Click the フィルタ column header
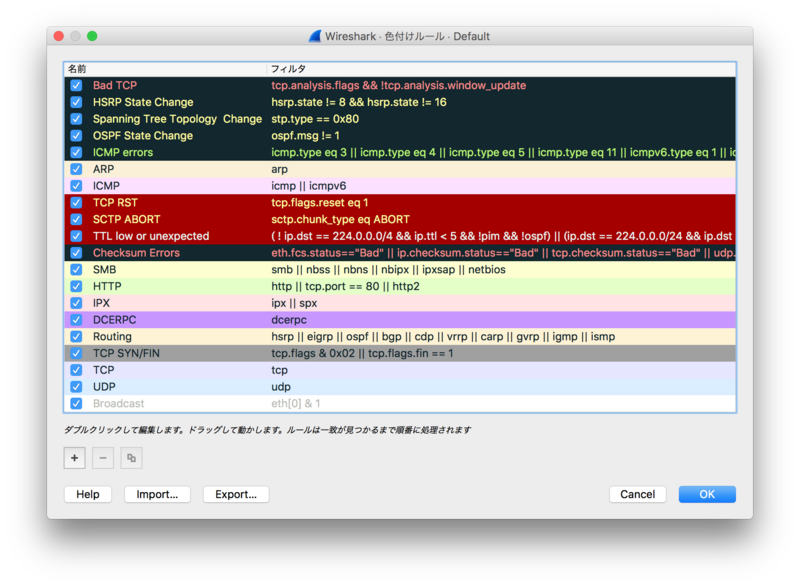The width and height of the screenshot is (800, 586). click(501, 69)
